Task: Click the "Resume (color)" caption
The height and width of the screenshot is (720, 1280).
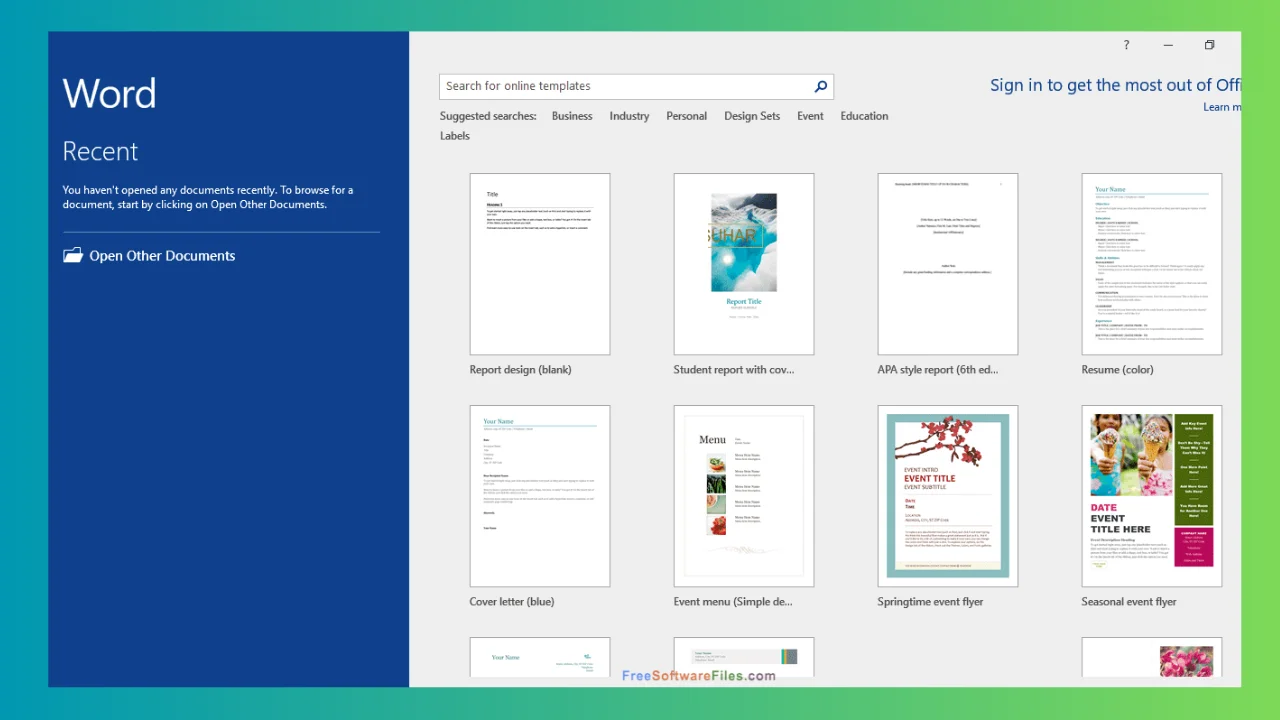Action: [1117, 370]
